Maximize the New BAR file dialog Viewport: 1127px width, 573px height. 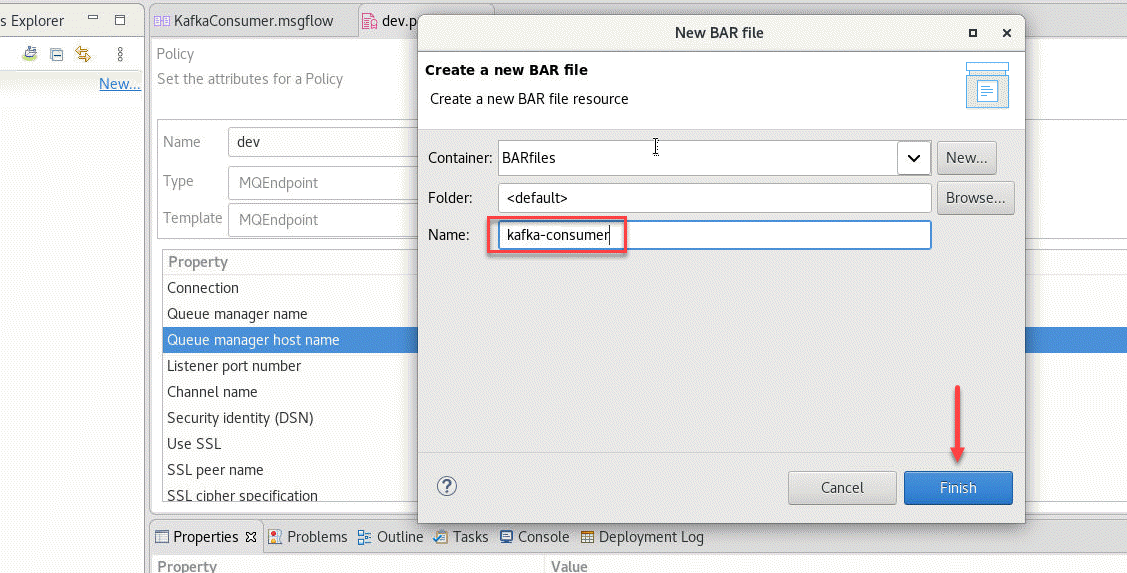pos(973,33)
